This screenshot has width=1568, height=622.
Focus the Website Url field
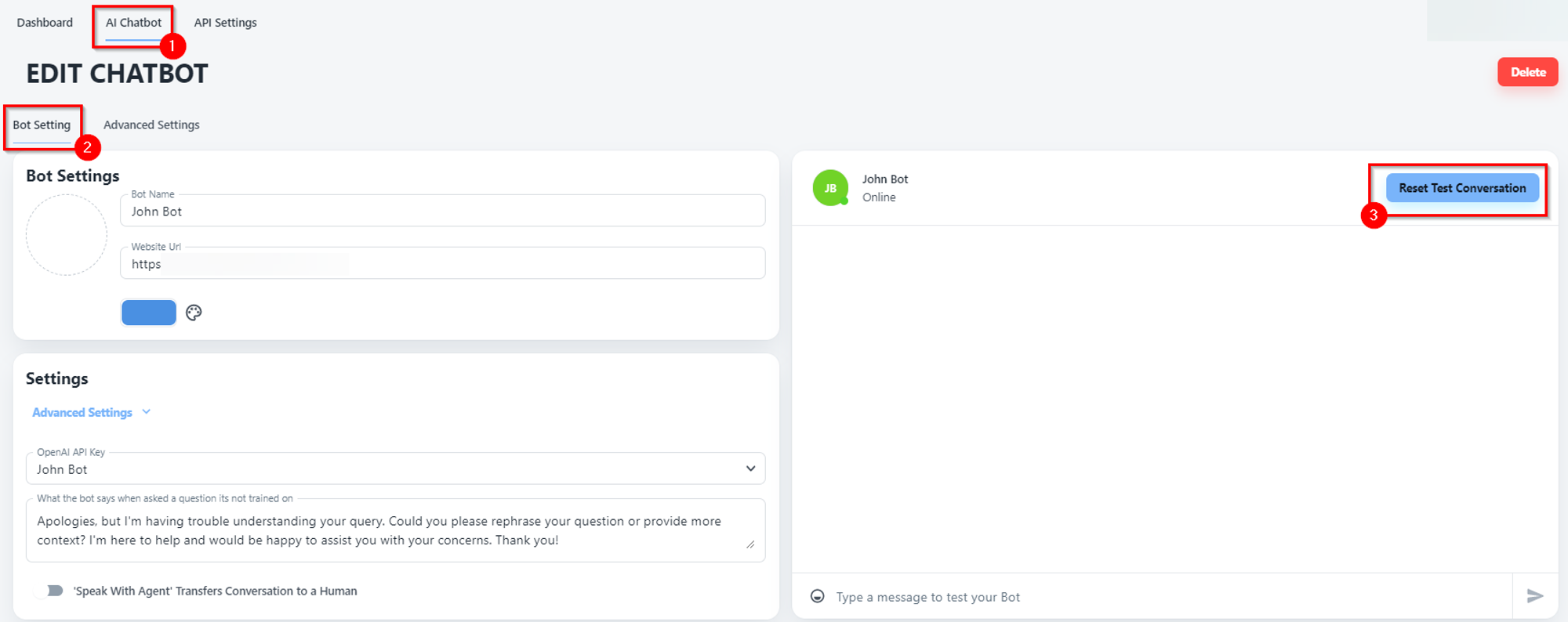click(x=442, y=264)
